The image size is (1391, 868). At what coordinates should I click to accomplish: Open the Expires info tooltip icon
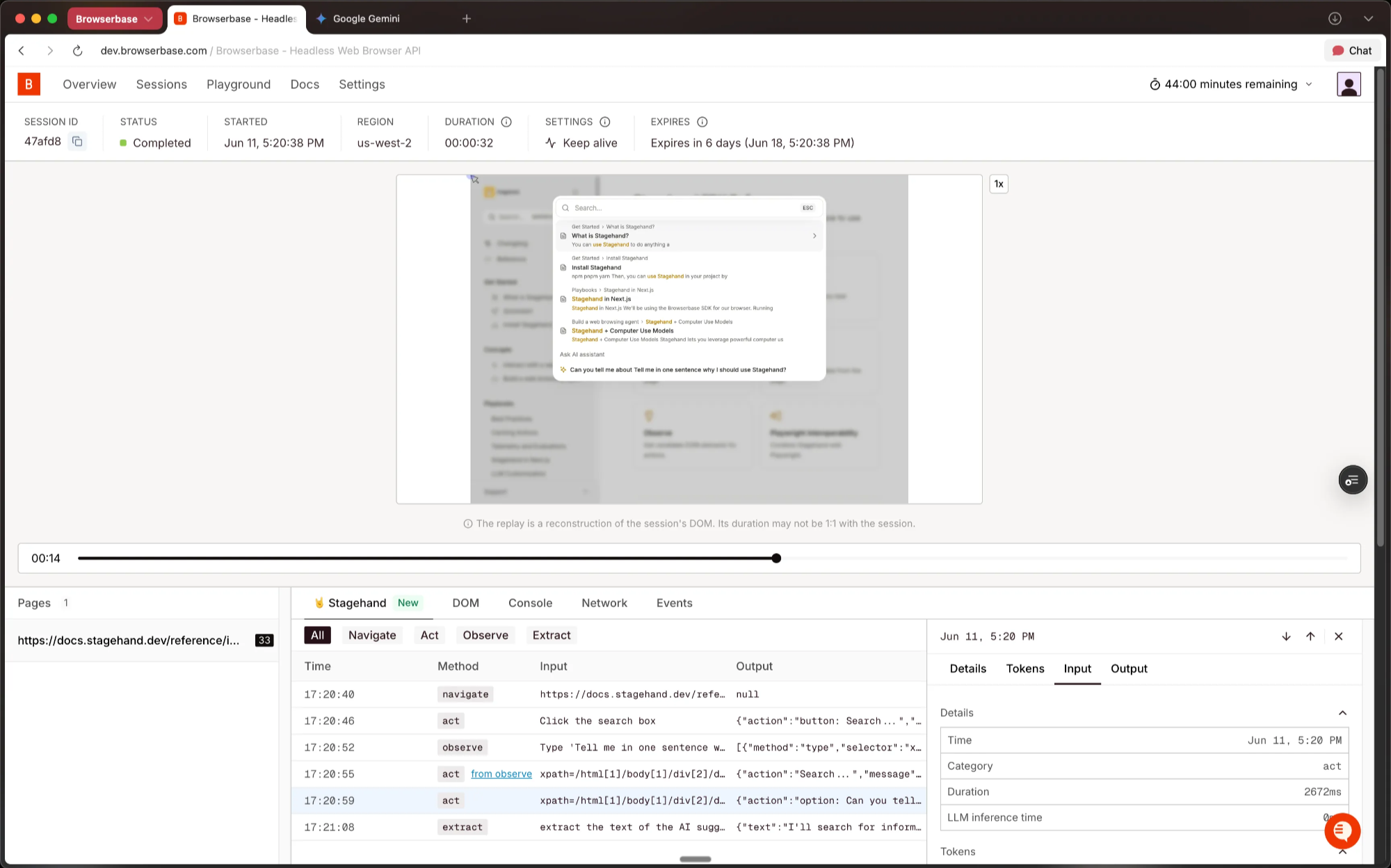click(x=702, y=122)
